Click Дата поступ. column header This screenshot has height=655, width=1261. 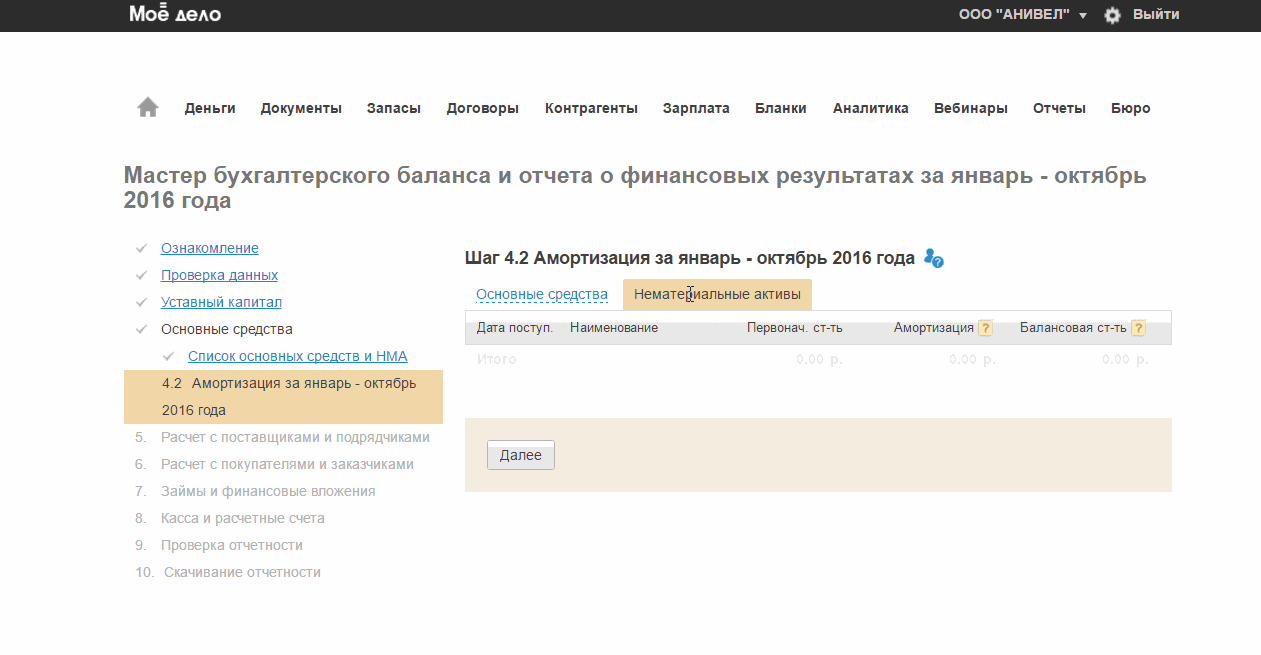(x=514, y=328)
